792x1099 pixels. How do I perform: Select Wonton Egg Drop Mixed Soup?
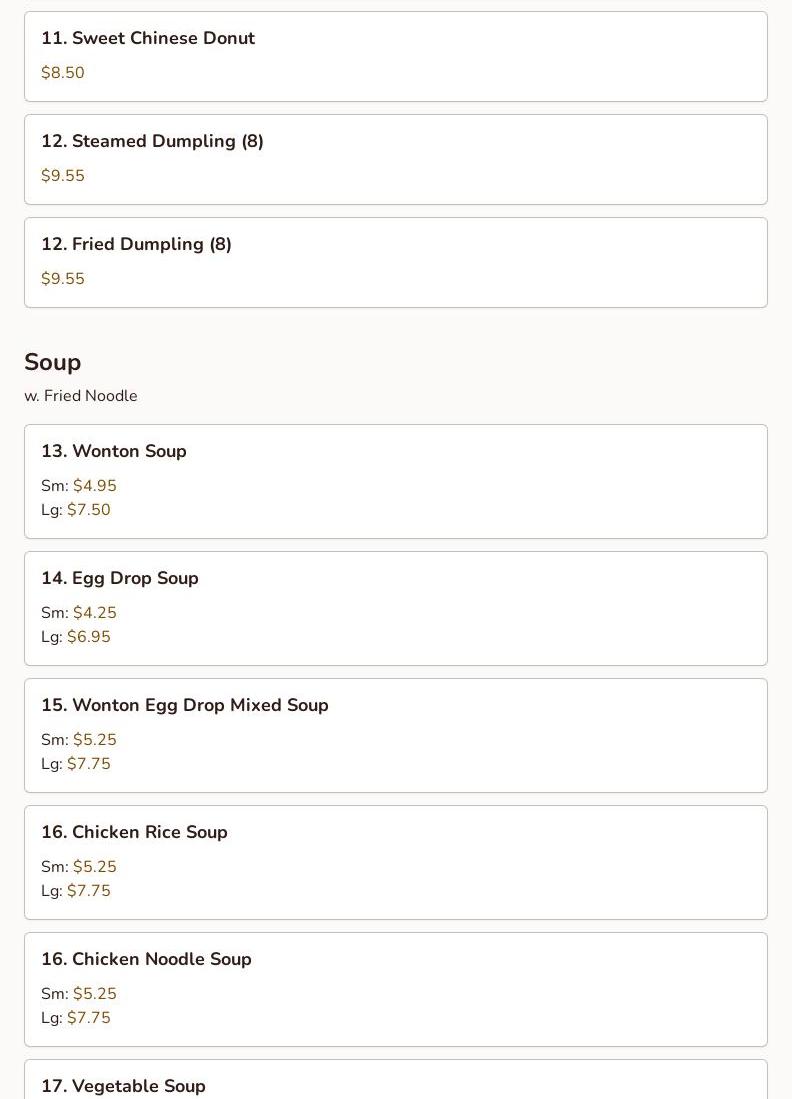[396, 735]
